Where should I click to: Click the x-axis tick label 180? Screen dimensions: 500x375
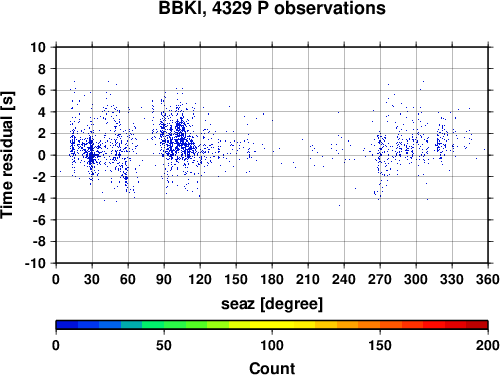[x=272, y=279]
